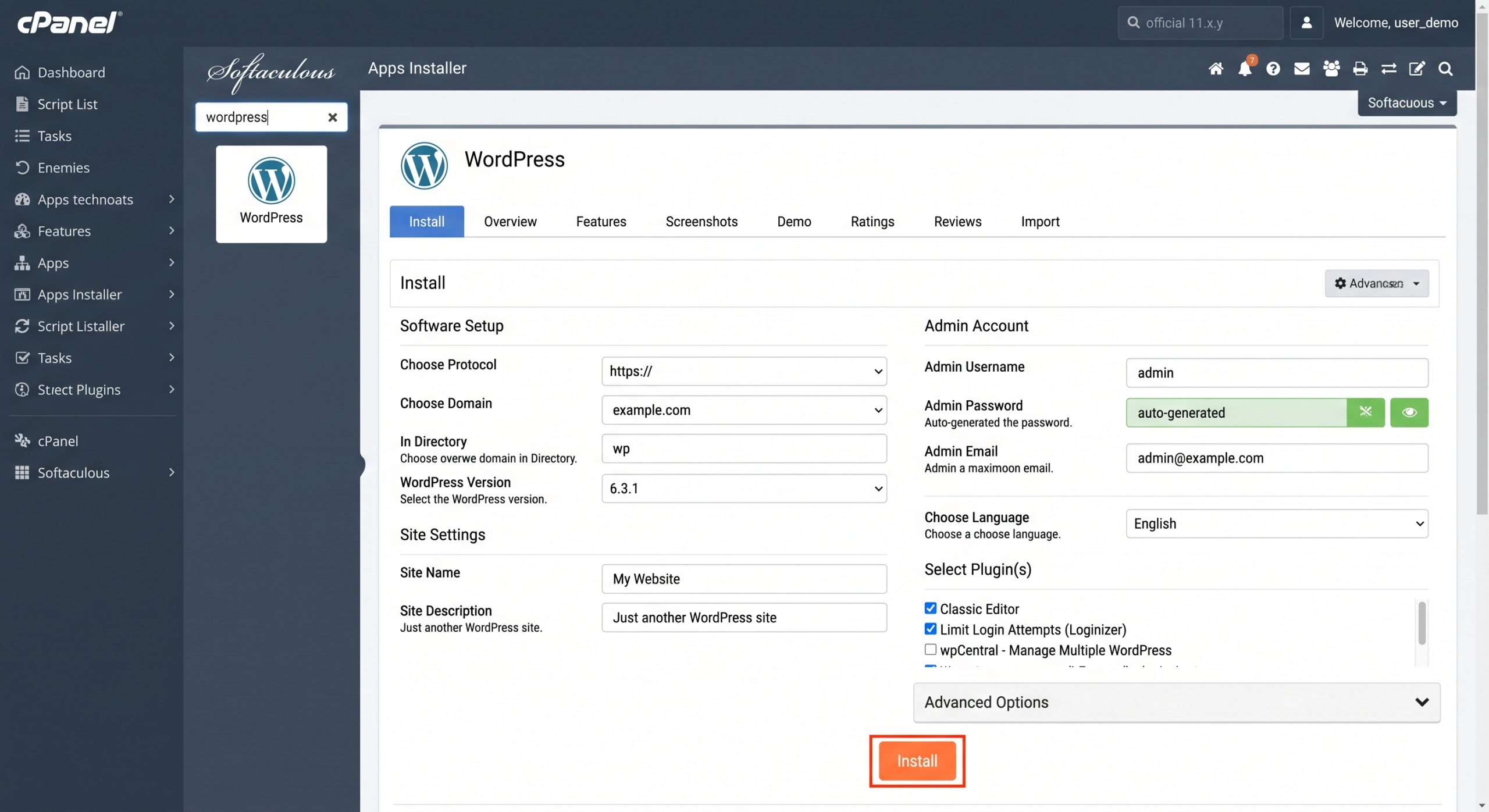Open the sidebar Tasks list icon
Screen dimensions: 1489x812
pyautogui.click(x=22, y=136)
